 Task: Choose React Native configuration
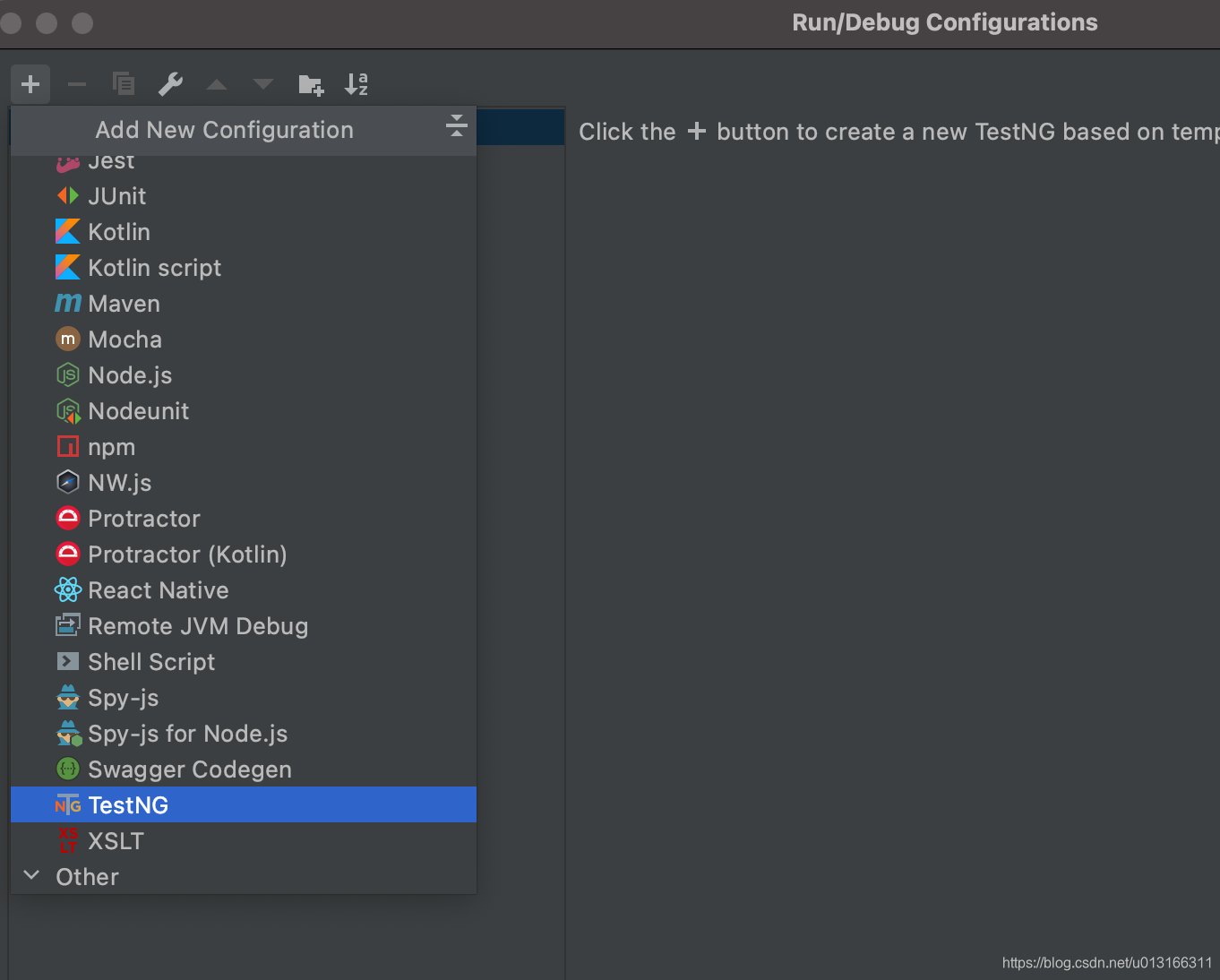tap(244, 589)
